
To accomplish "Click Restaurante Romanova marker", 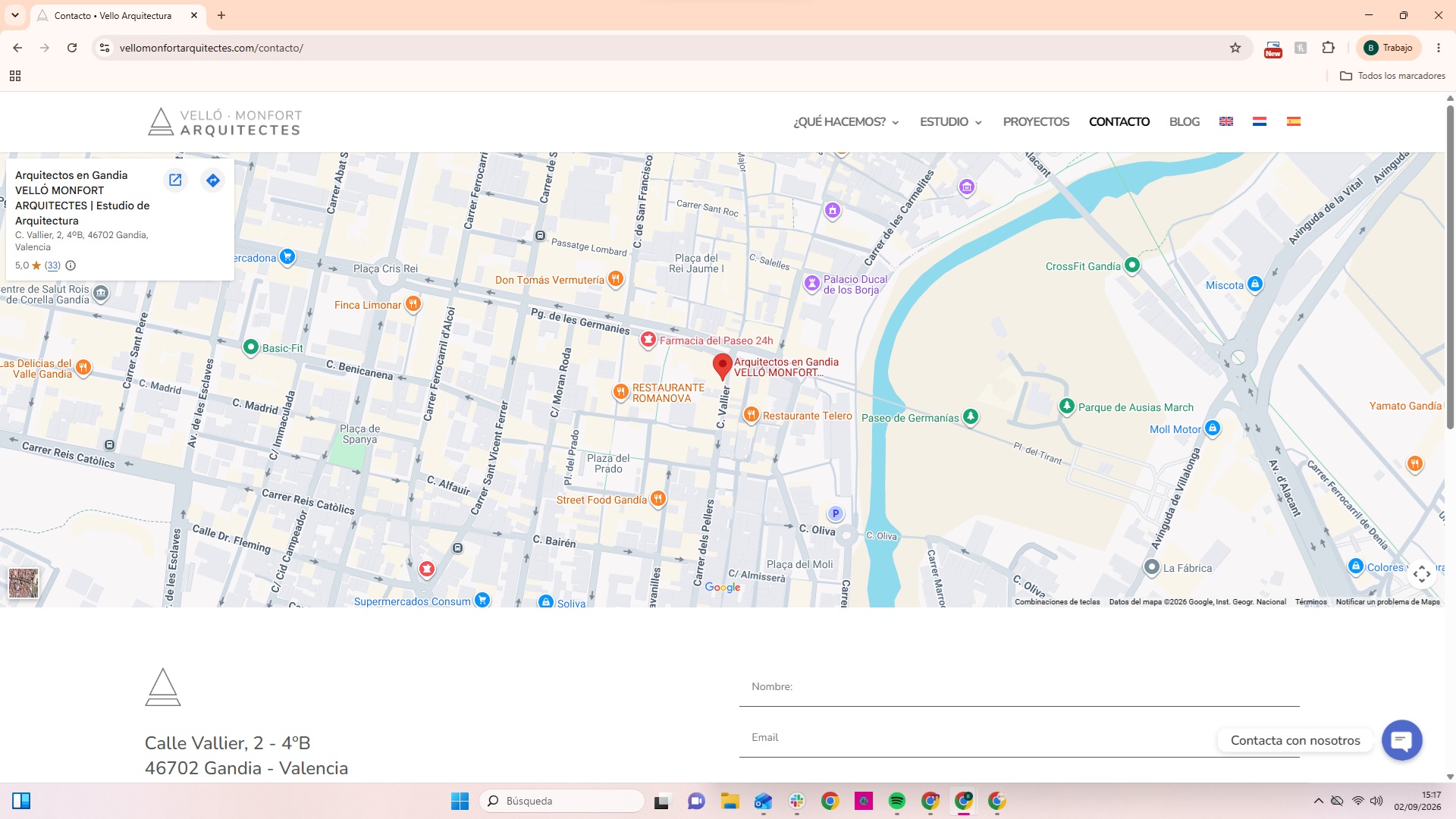I will [x=621, y=392].
